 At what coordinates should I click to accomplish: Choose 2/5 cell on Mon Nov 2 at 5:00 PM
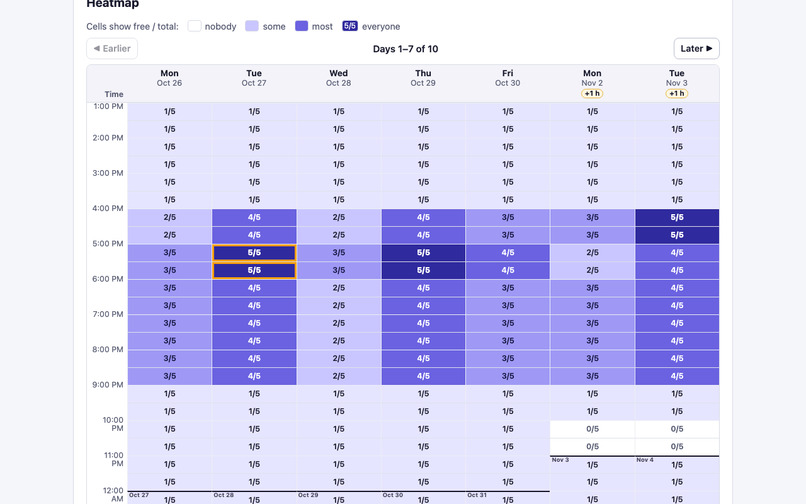[592, 253]
